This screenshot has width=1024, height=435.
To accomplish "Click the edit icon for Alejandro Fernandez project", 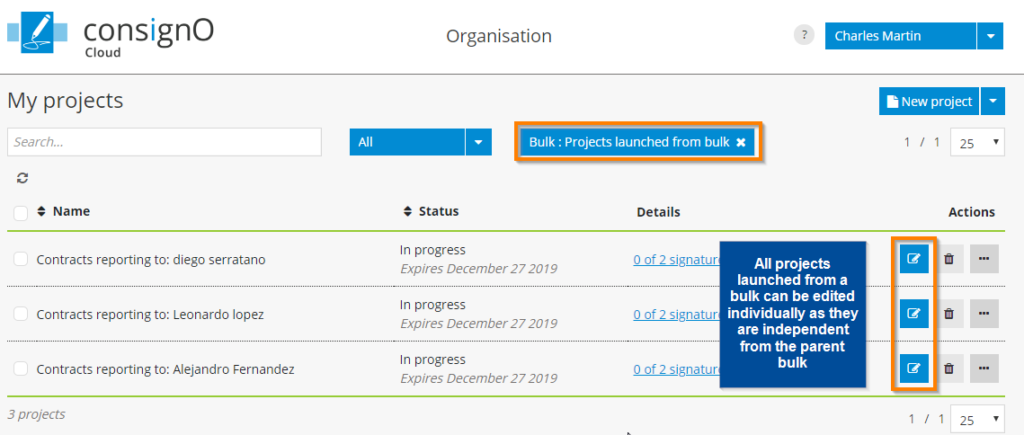I will point(913,369).
